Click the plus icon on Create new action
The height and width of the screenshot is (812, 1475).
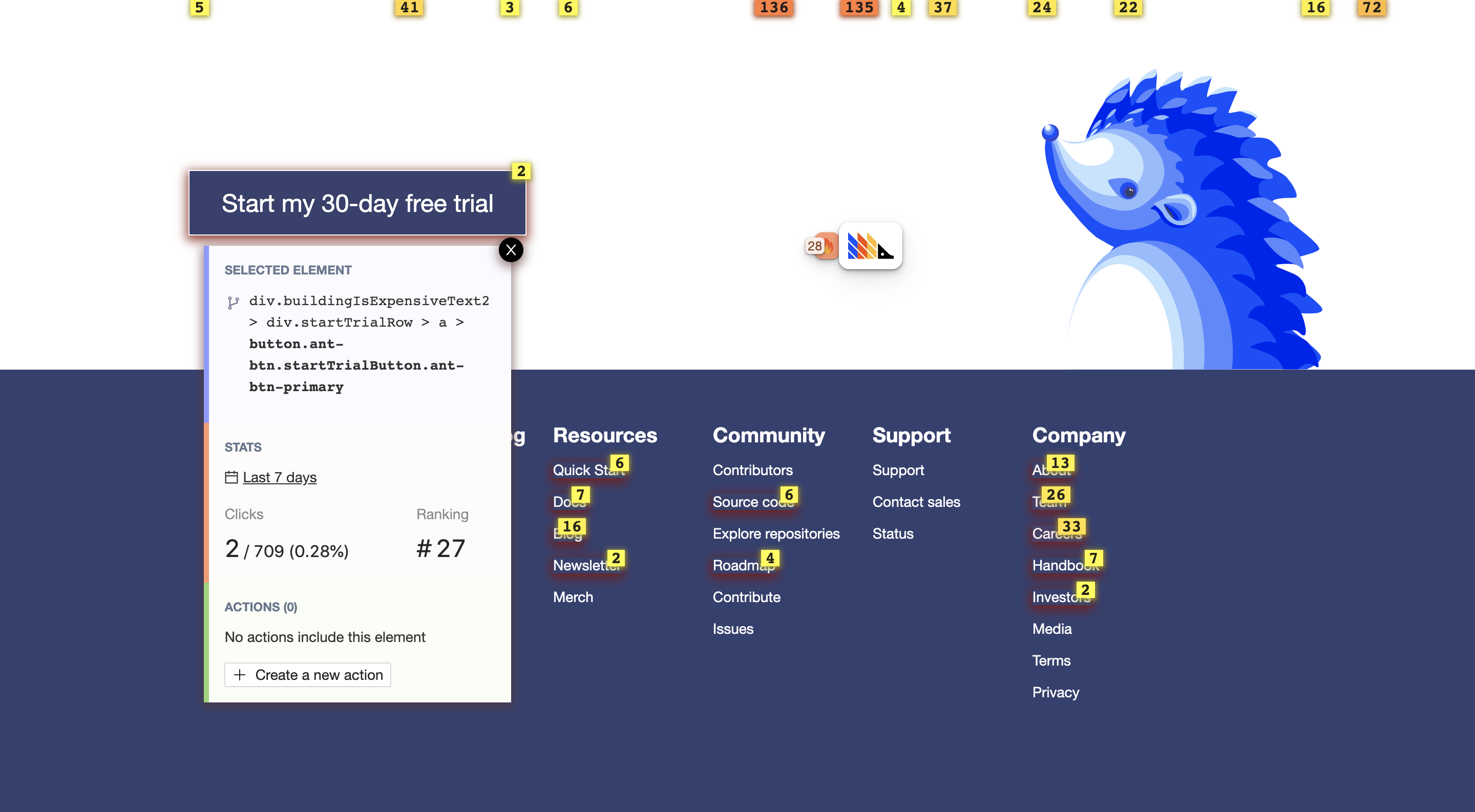coord(240,675)
